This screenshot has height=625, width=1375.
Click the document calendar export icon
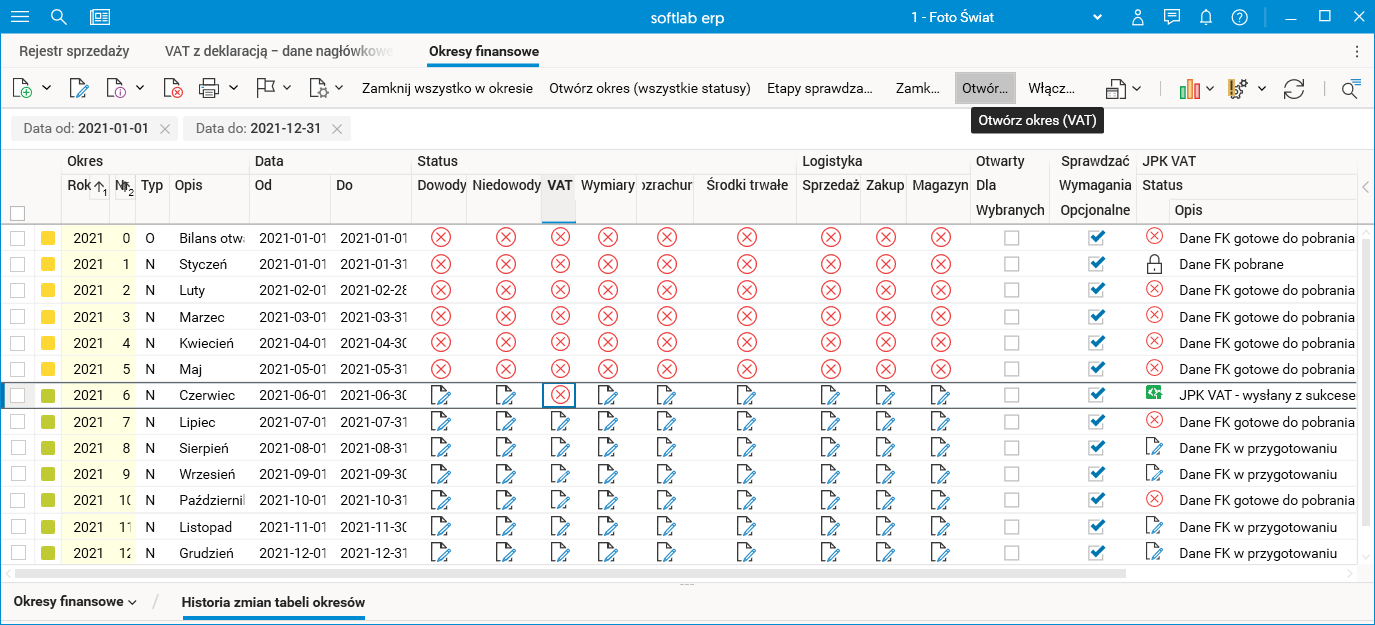[x=1116, y=88]
